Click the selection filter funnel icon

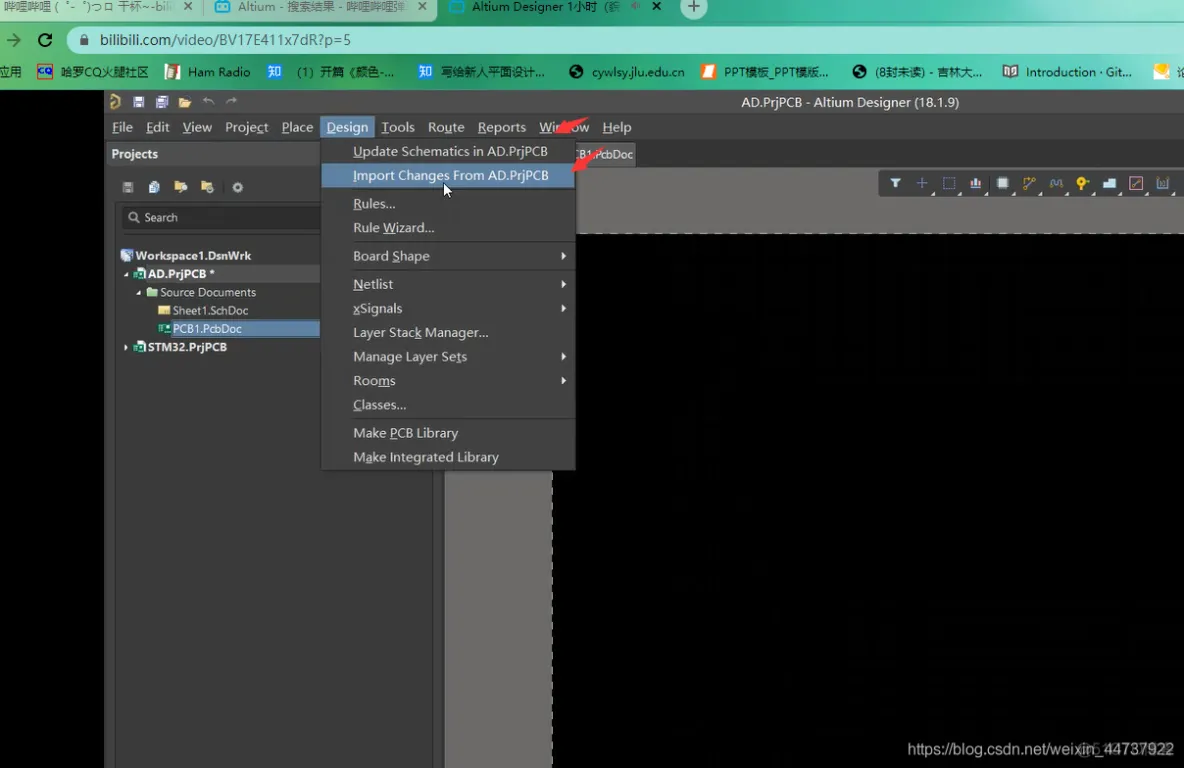pos(895,183)
